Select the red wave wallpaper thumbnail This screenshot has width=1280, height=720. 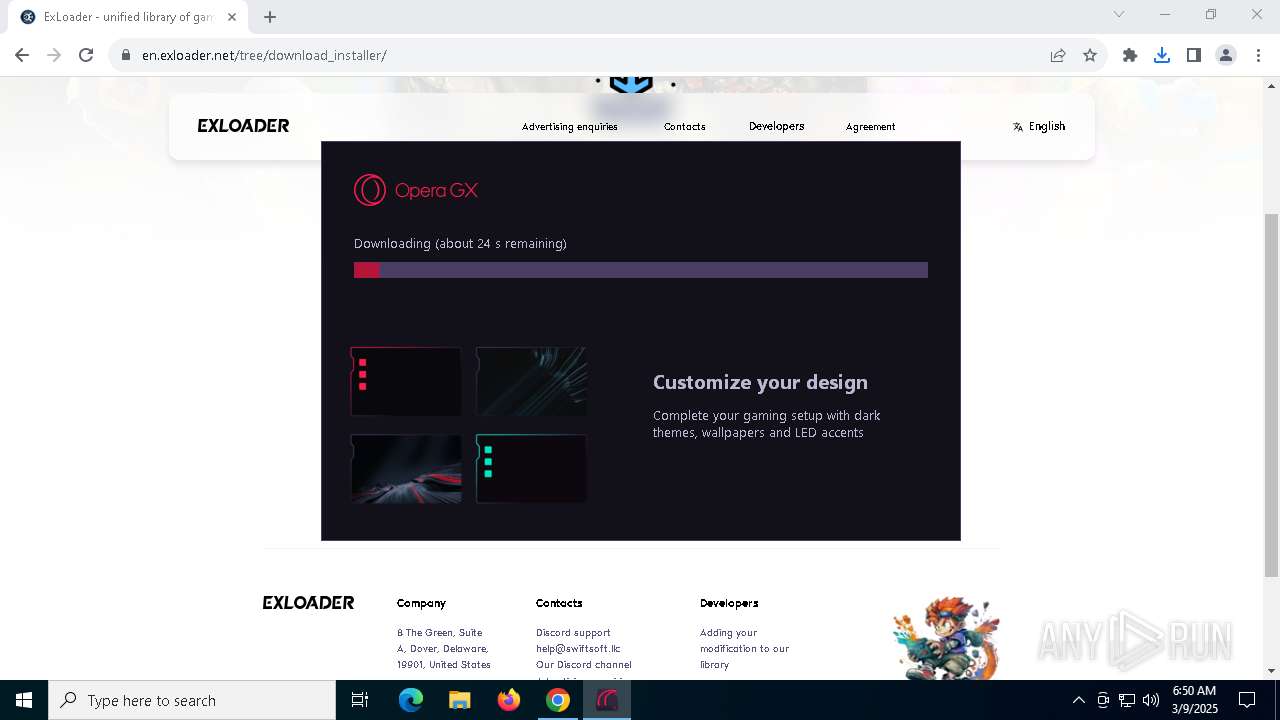tap(406, 468)
